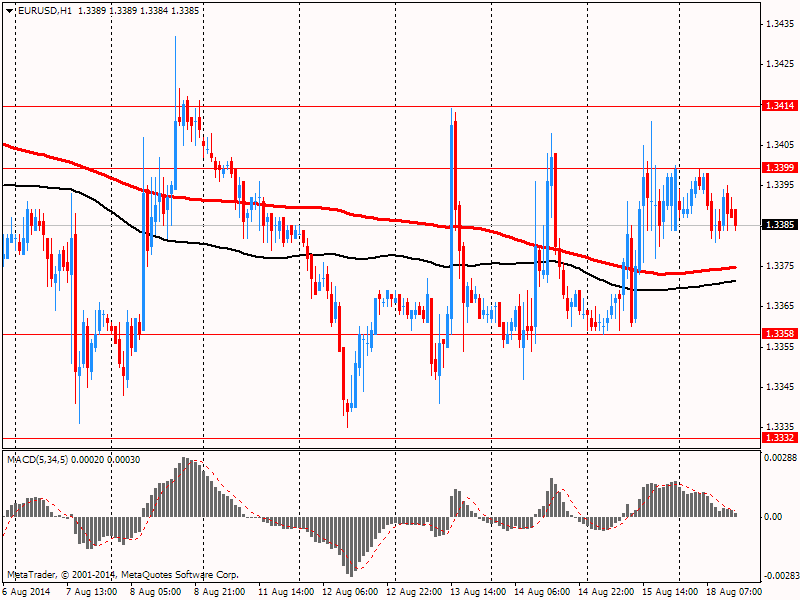Click the MACD values 0.00020 0.00030
Image resolution: width=800 pixels, height=600 pixels.
pos(106,460)
